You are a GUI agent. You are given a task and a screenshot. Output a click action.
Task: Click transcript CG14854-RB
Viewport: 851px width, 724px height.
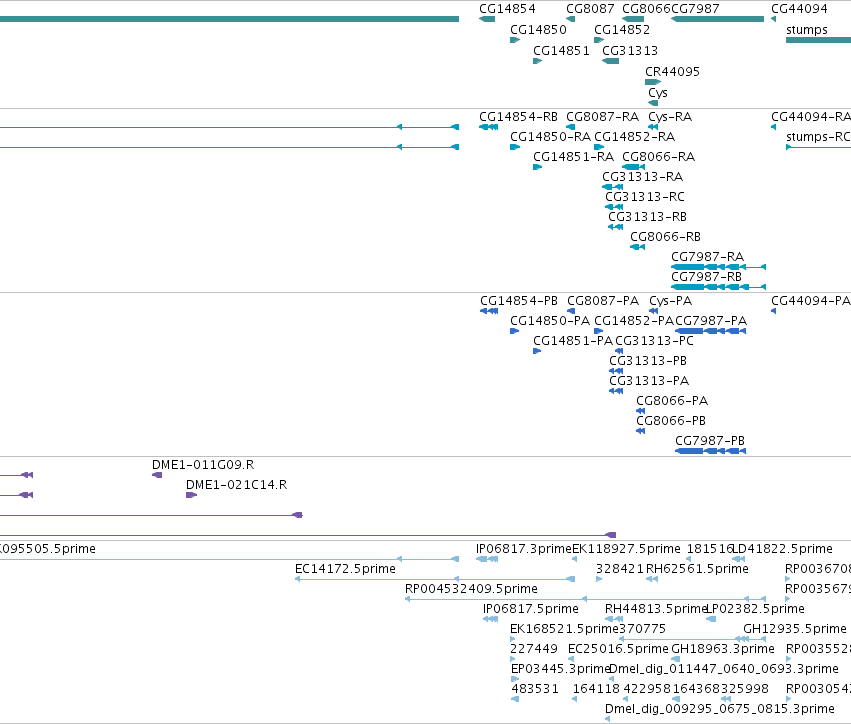488,127
